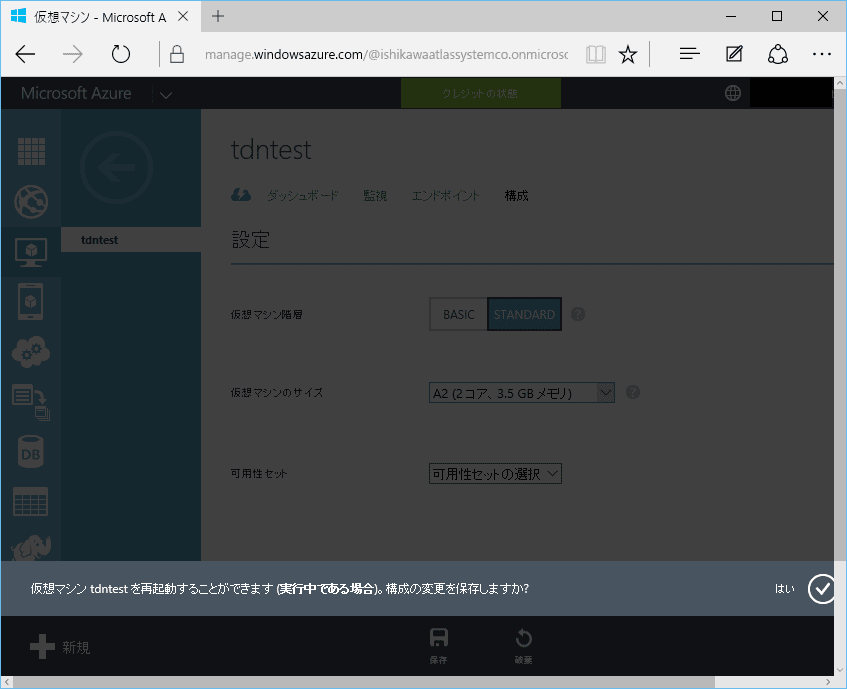Viewport: 847px width, 689px height.
Task: Open the cloud services gear icon
Action: (x=31, y=352)
